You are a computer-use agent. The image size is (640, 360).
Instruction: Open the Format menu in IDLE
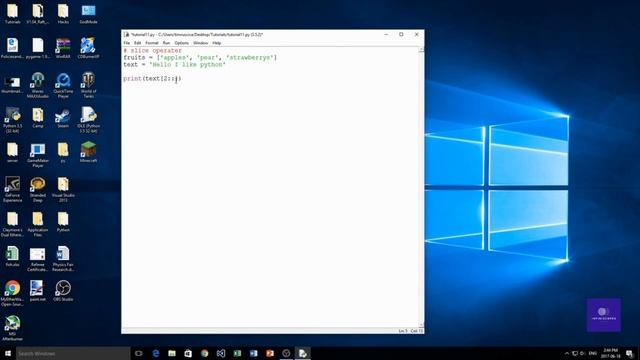[152, 43]
